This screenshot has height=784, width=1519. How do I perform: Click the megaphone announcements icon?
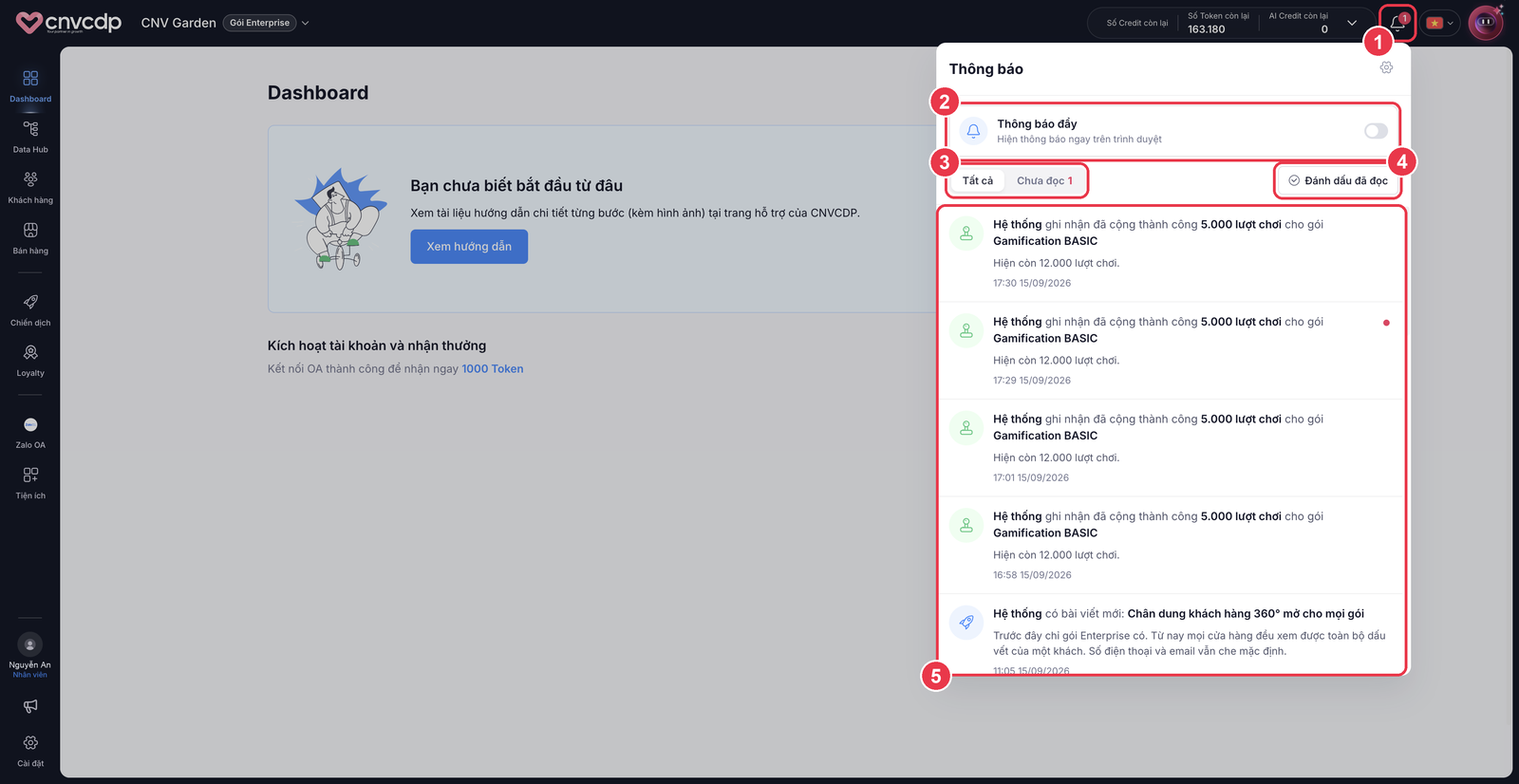(x=30, y=706)
